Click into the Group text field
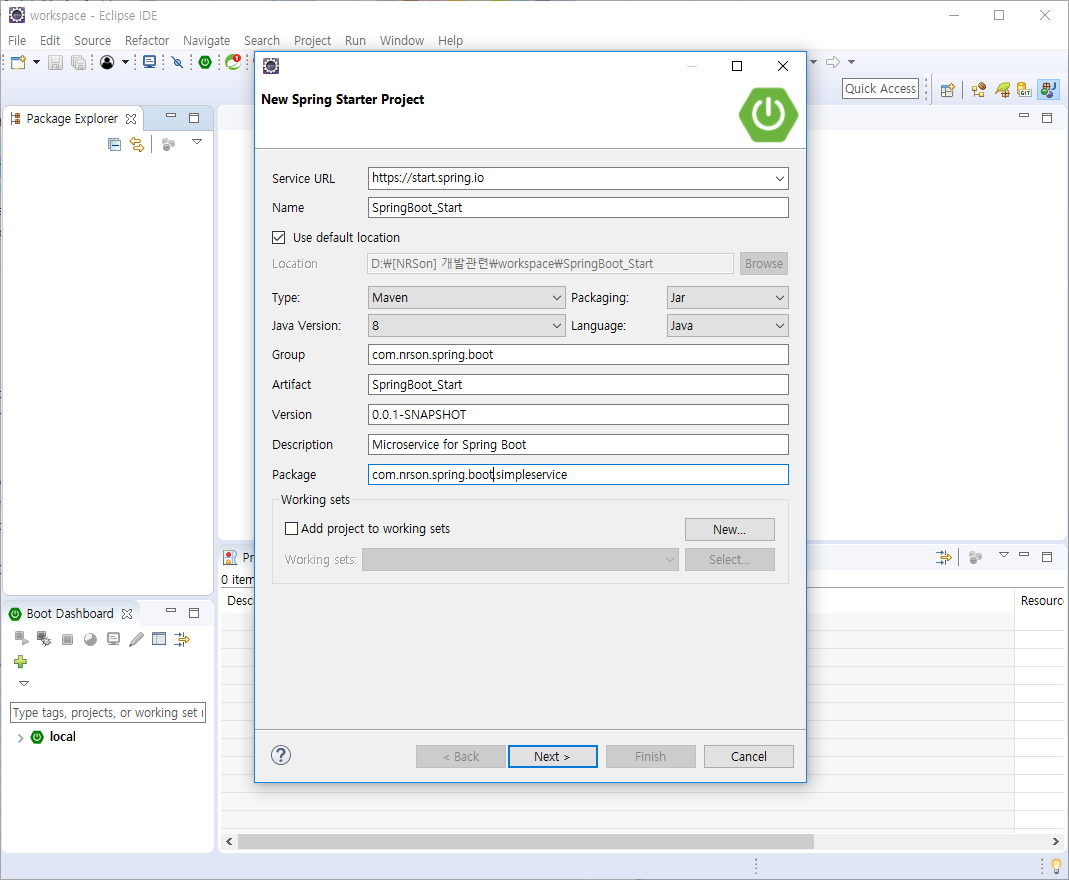The width and height of the screenshot is (1069, 880). [578, 354]
